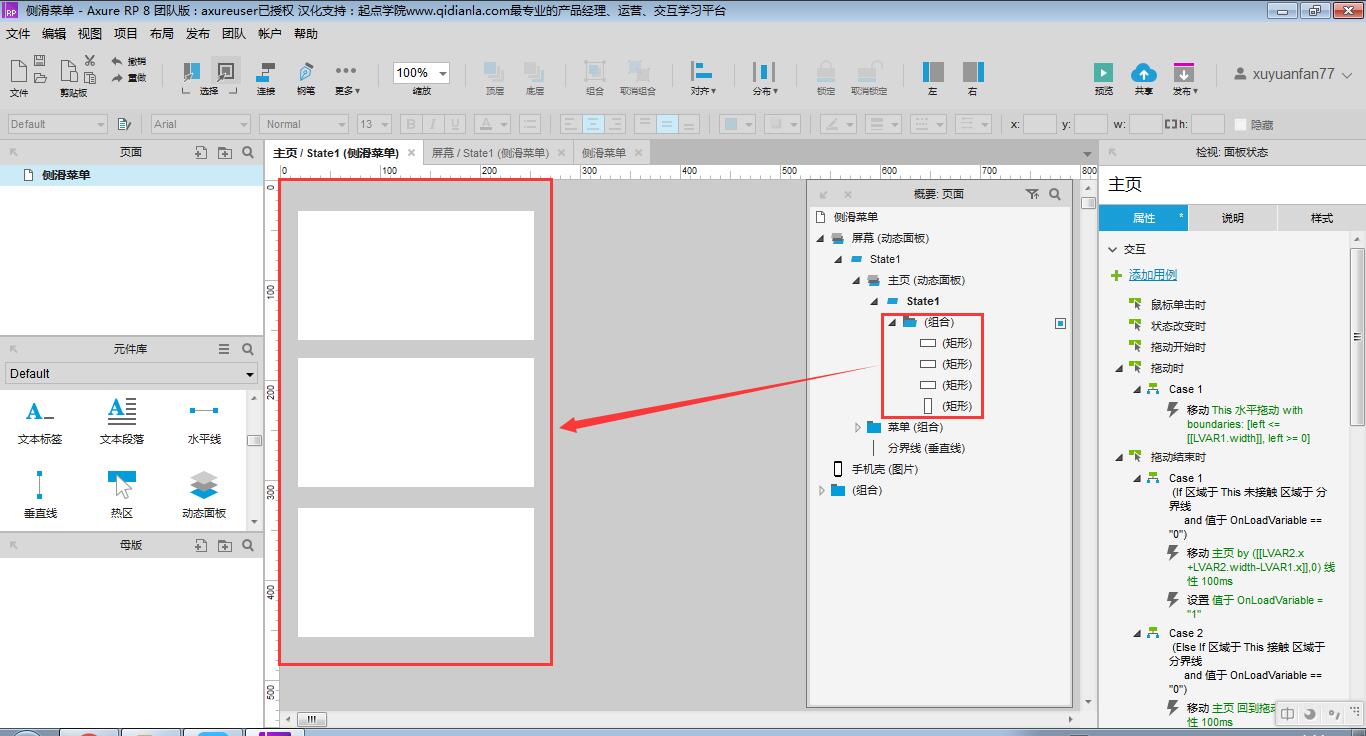The height and width of the screenshot is (736, 1366).
Task: Select the connector tool 连接
Action: 266,72
